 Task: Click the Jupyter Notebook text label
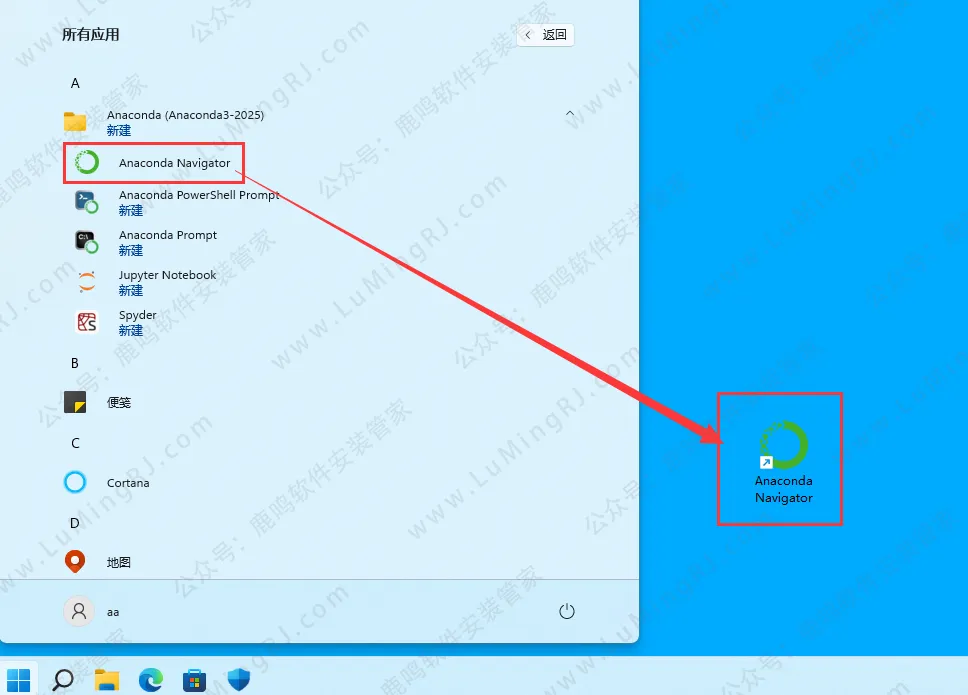pos(167,275)
